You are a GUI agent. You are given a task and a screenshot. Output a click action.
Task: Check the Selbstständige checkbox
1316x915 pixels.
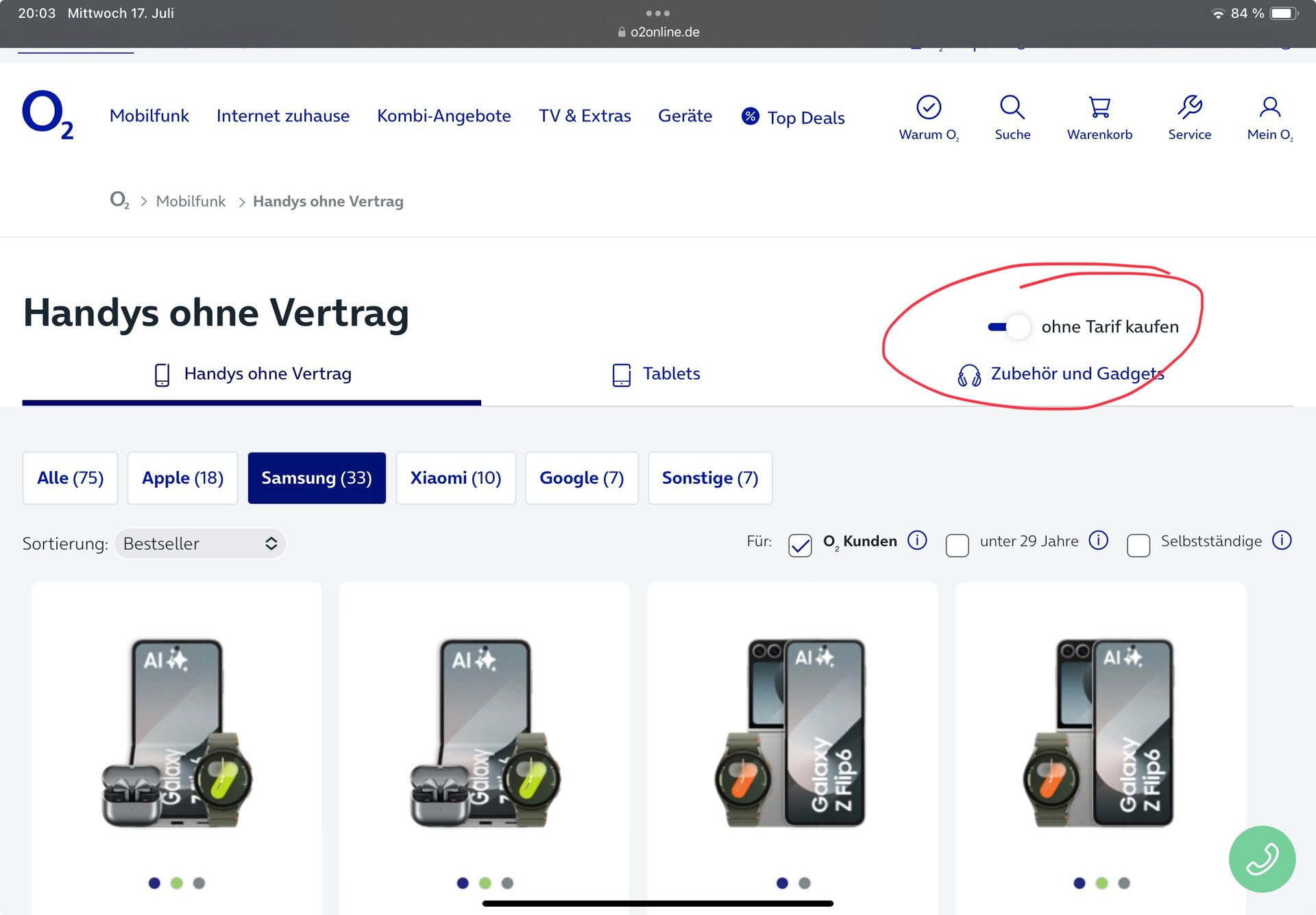1138,546
